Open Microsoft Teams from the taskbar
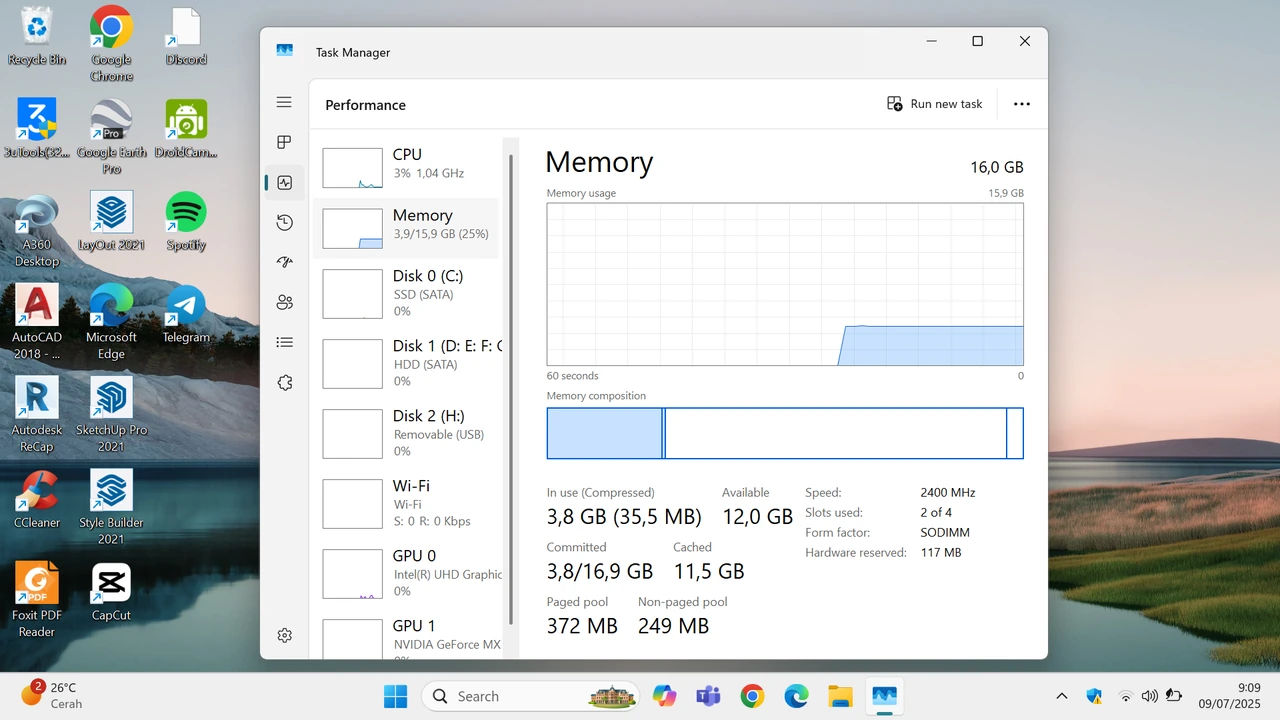Screen dimensions: 1280x720 pyautogui.click(x=708, y=696)
